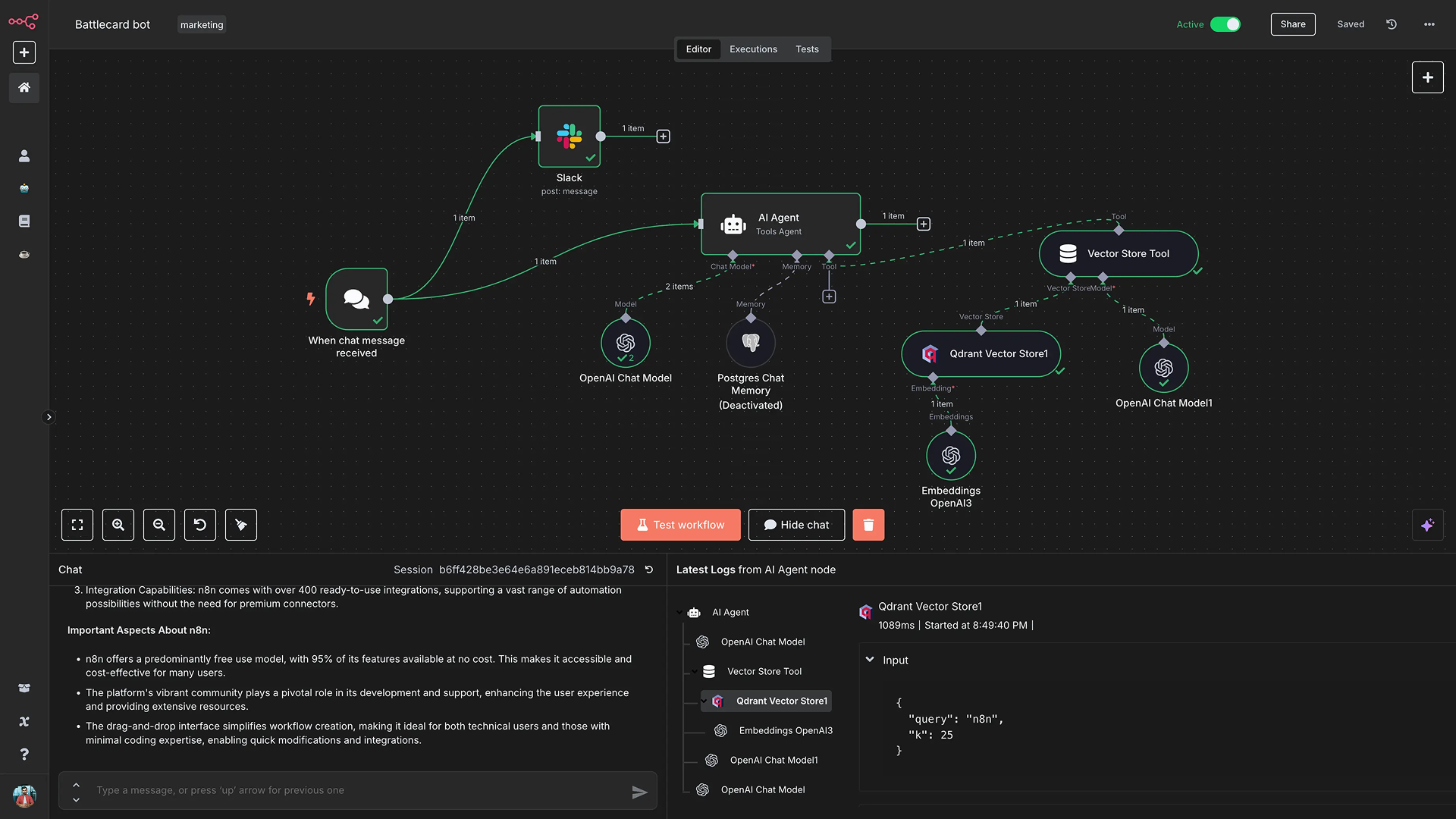Delete the chat session via the trash icon
This screenshot has width=1456, height=819.
click(x=868, y=525)
